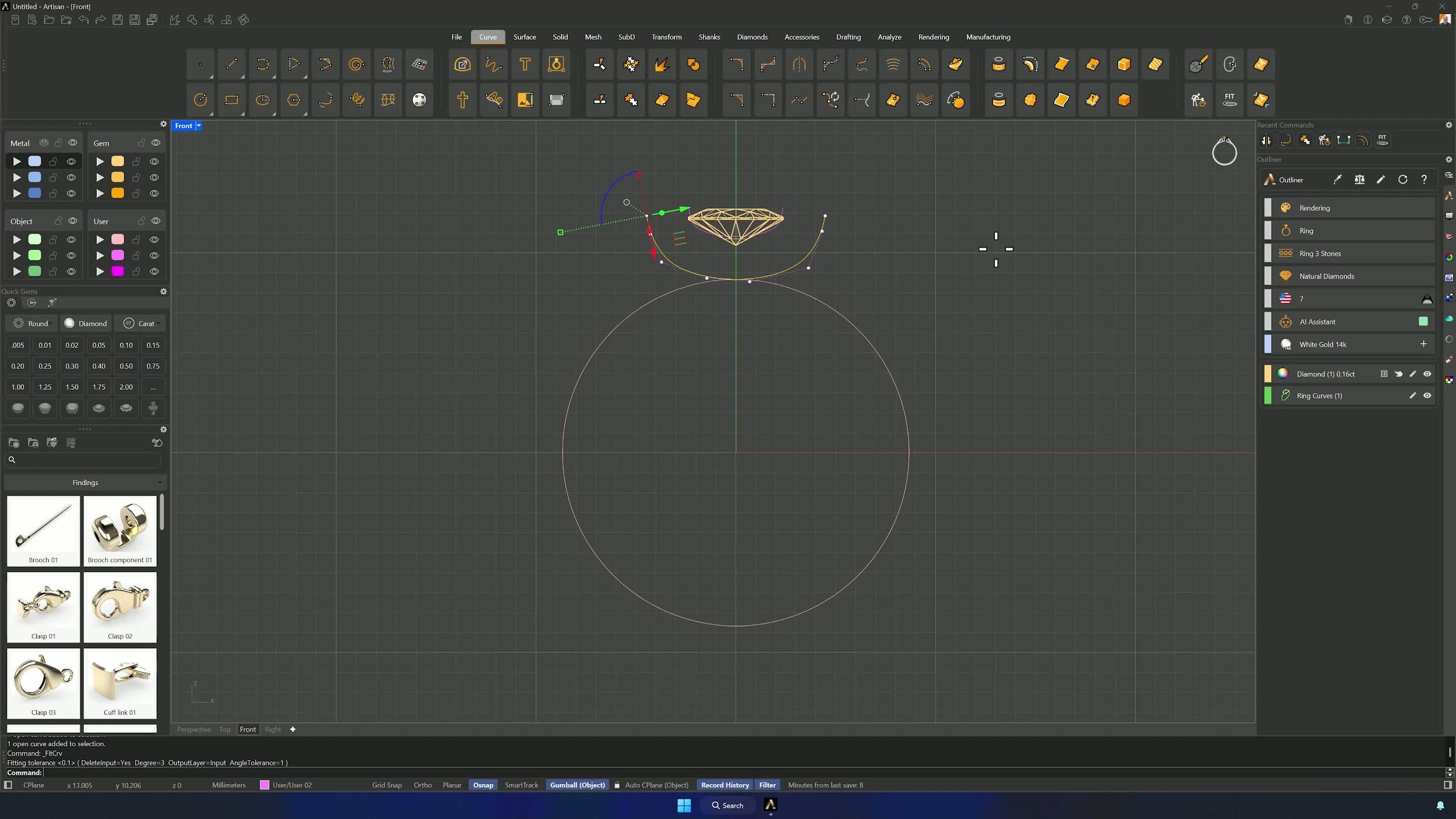The height and width of the screenshot is (819, 1456).
Task: Select the Circle curve tool
Action: [x=200, y=100]
